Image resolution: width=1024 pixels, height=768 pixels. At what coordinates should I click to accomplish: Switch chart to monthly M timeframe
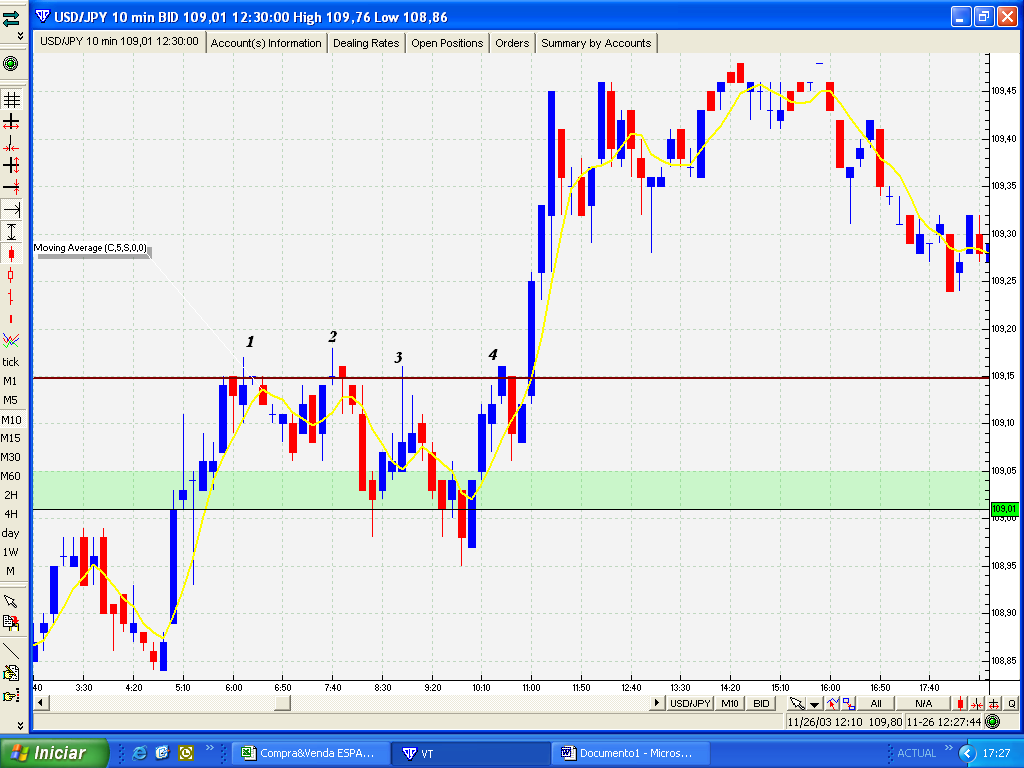tap(10, 571)
